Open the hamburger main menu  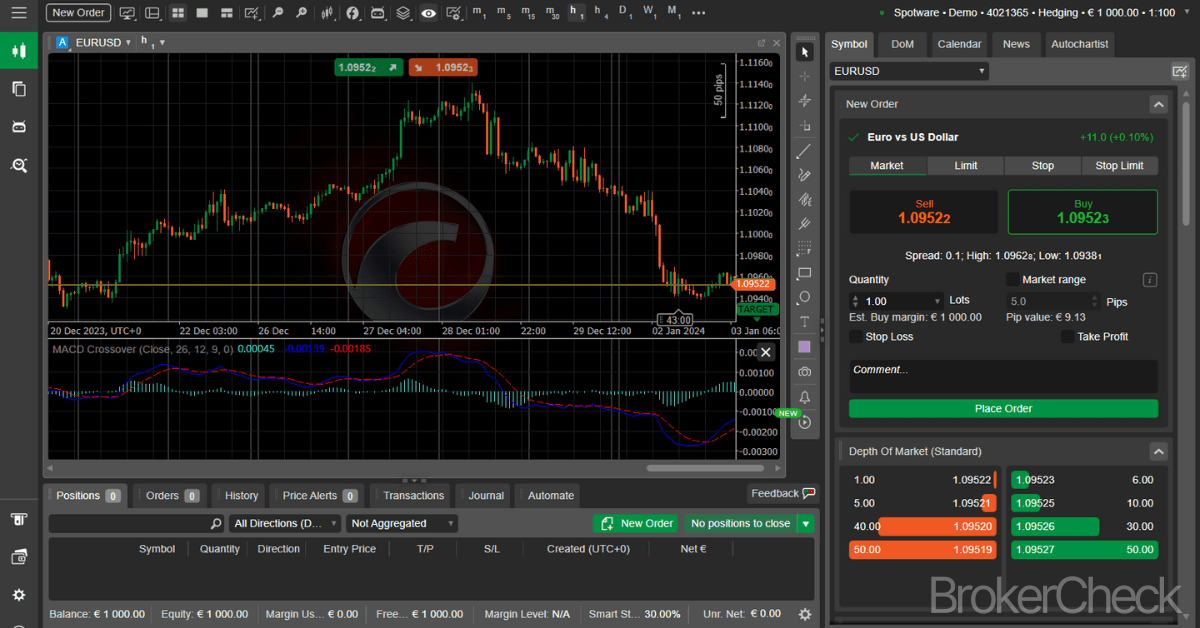[18, 13]
